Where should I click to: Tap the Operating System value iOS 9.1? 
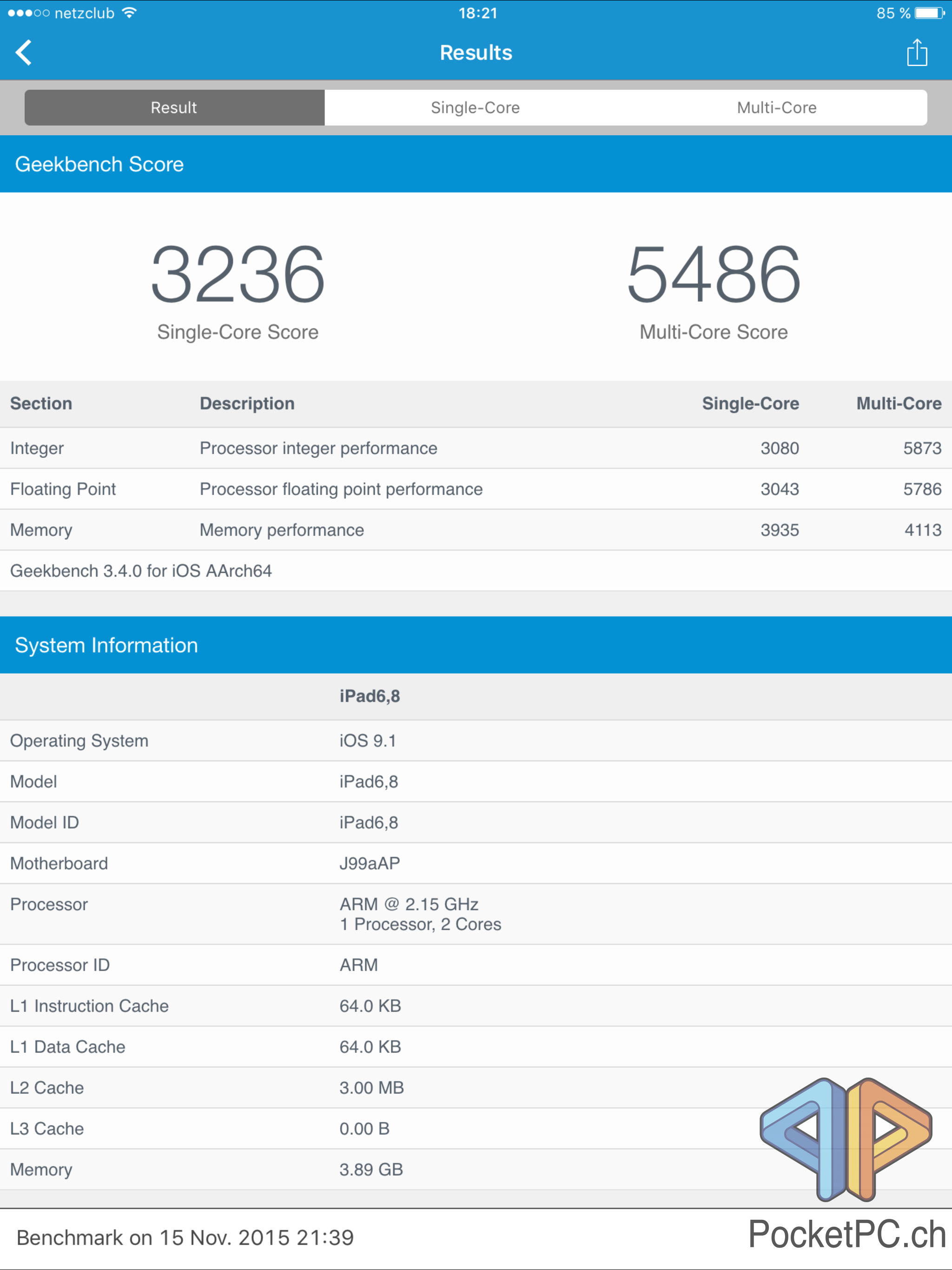(x=368, y=741)
